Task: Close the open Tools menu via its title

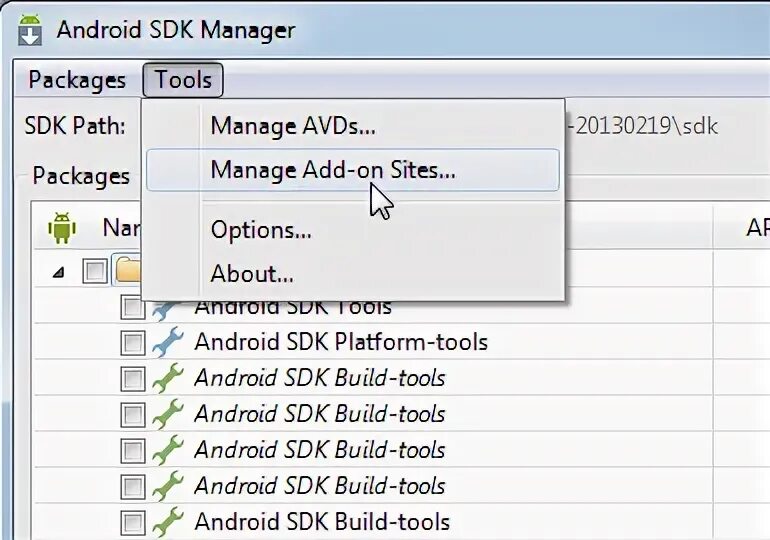Action: 183,80
